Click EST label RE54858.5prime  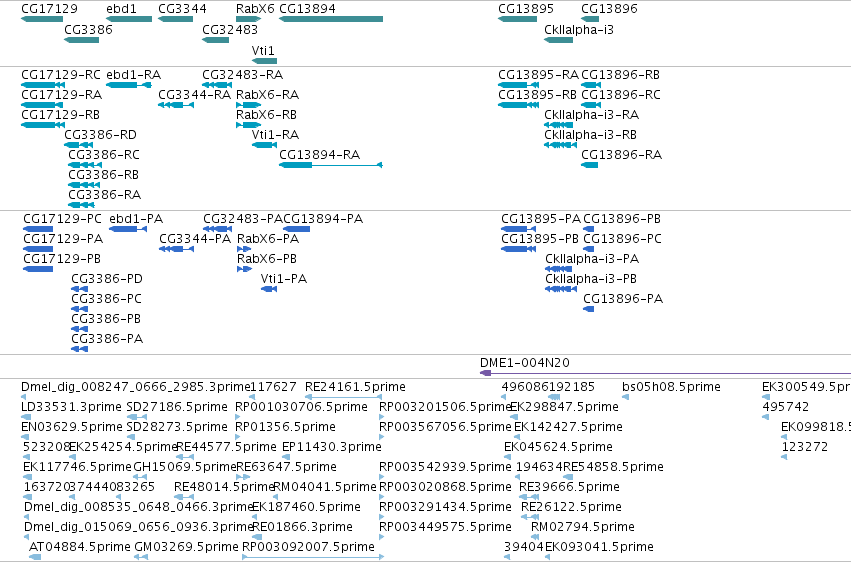[x=613, y=467]
